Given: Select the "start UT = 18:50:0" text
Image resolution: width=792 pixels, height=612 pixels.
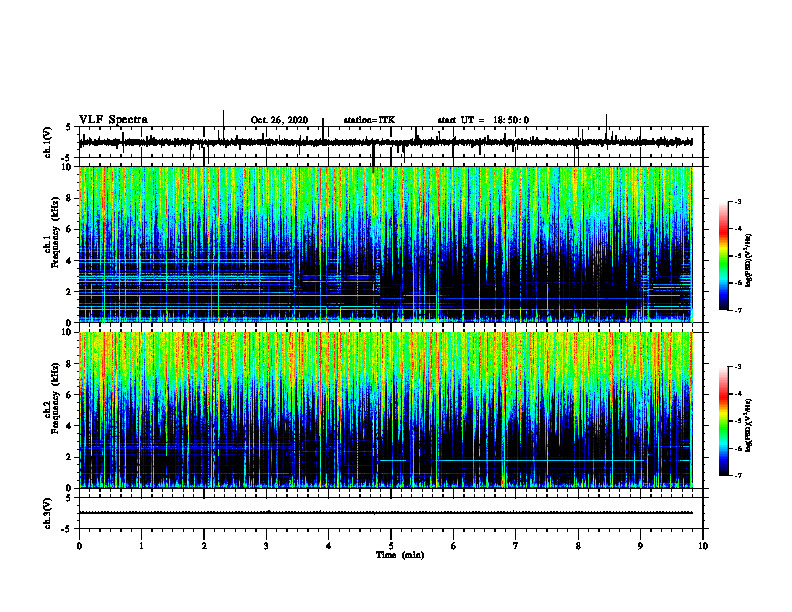Looking at the screenshot, I should click(483, 120).
